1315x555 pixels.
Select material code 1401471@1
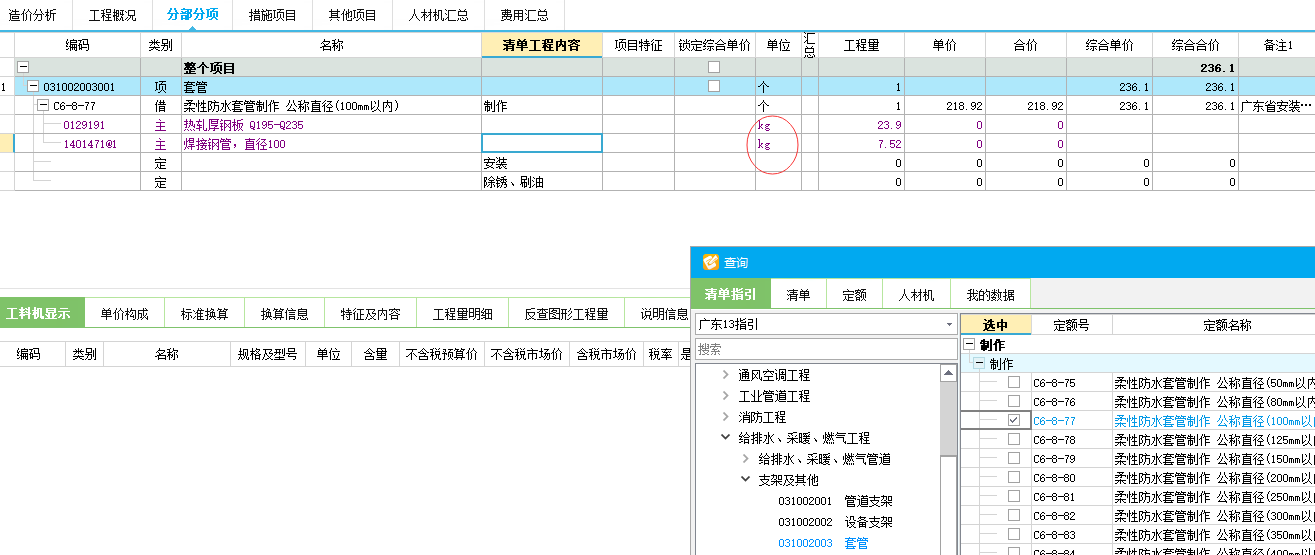91,144
